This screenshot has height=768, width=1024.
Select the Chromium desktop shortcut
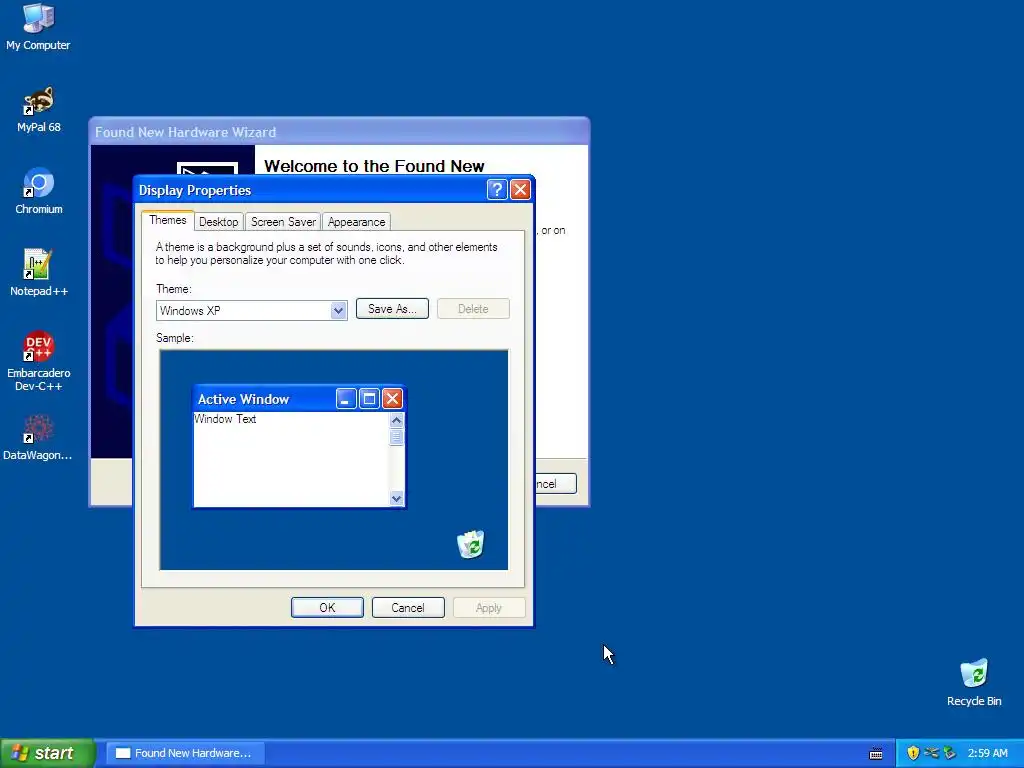(39, 191)
